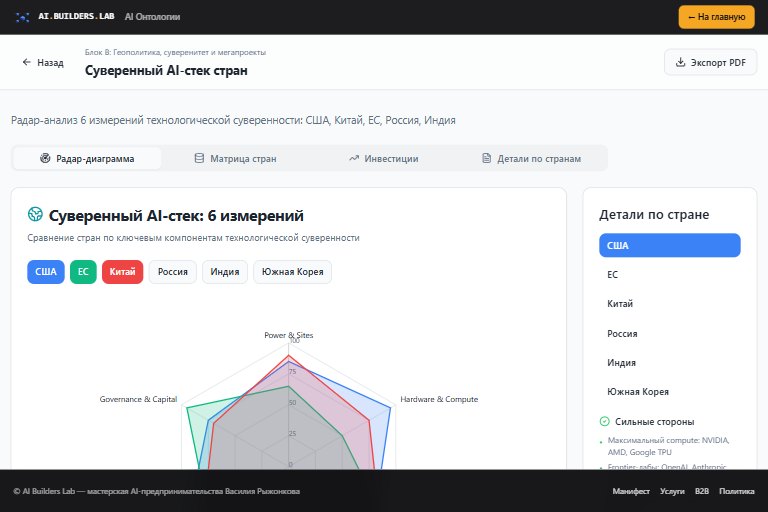Toggle the green ЕС chart filter chip

point(83,272)
